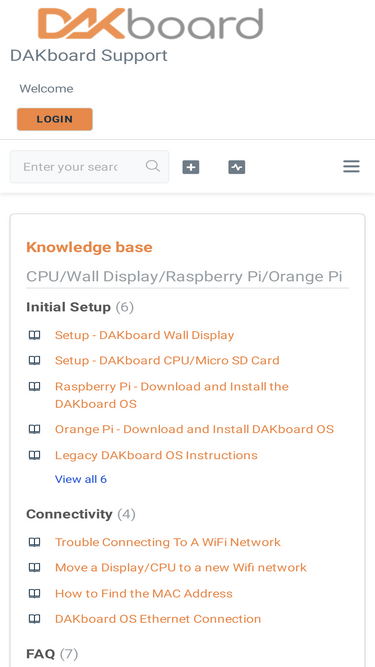Open Orange Pi Download and Install article
Screen dimensions: 375x667
point(194,429)
